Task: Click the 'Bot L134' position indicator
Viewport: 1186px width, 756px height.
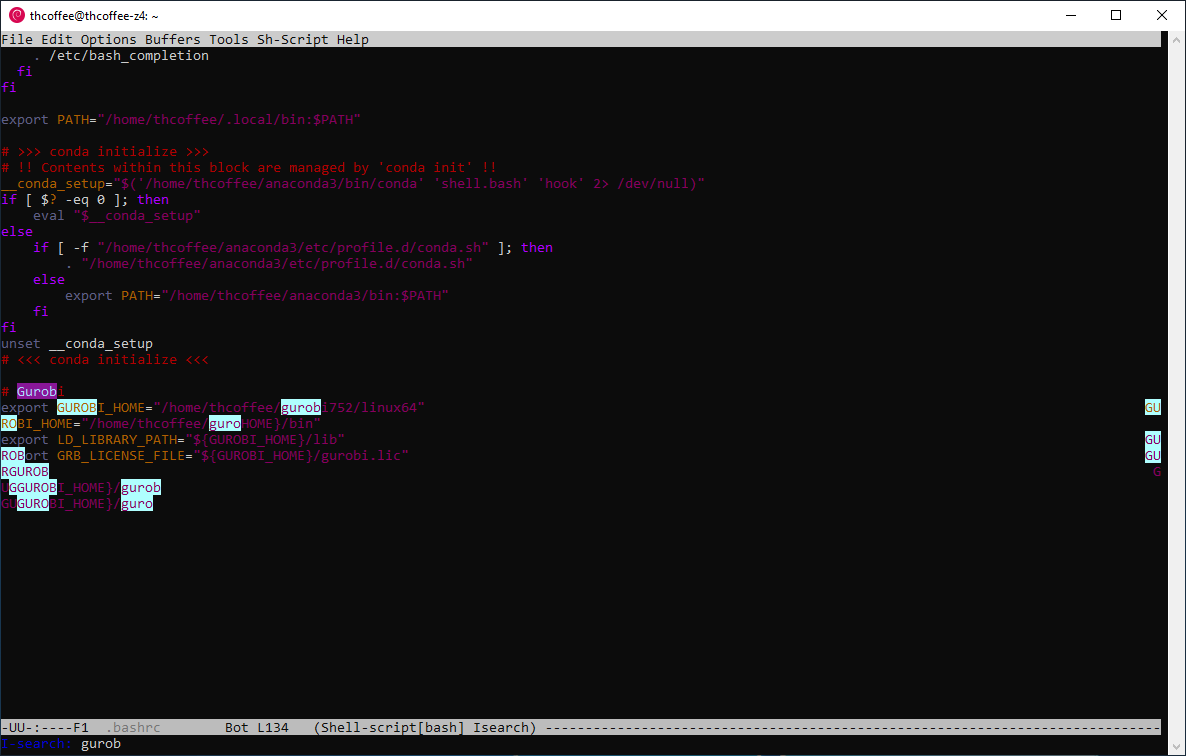Action: point(256,727)
